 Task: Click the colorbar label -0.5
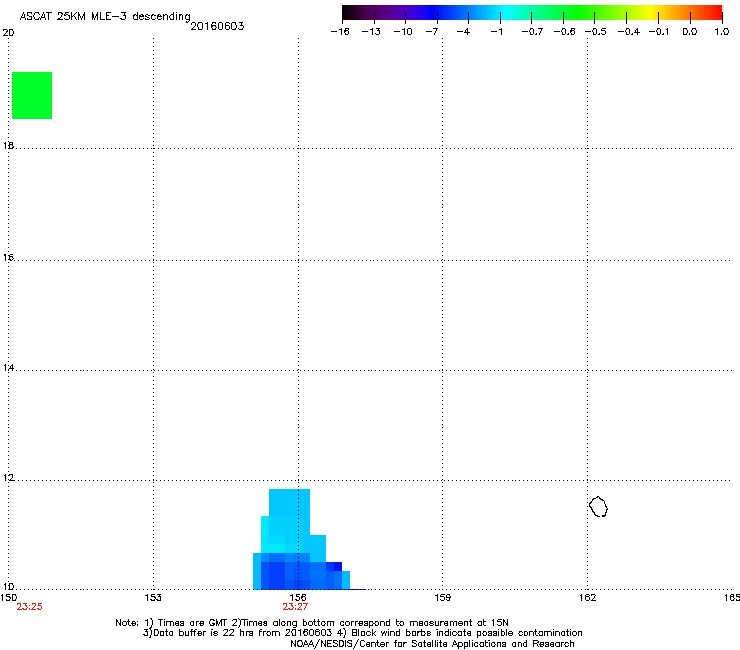pyautogui.click(x=596, y=32)
